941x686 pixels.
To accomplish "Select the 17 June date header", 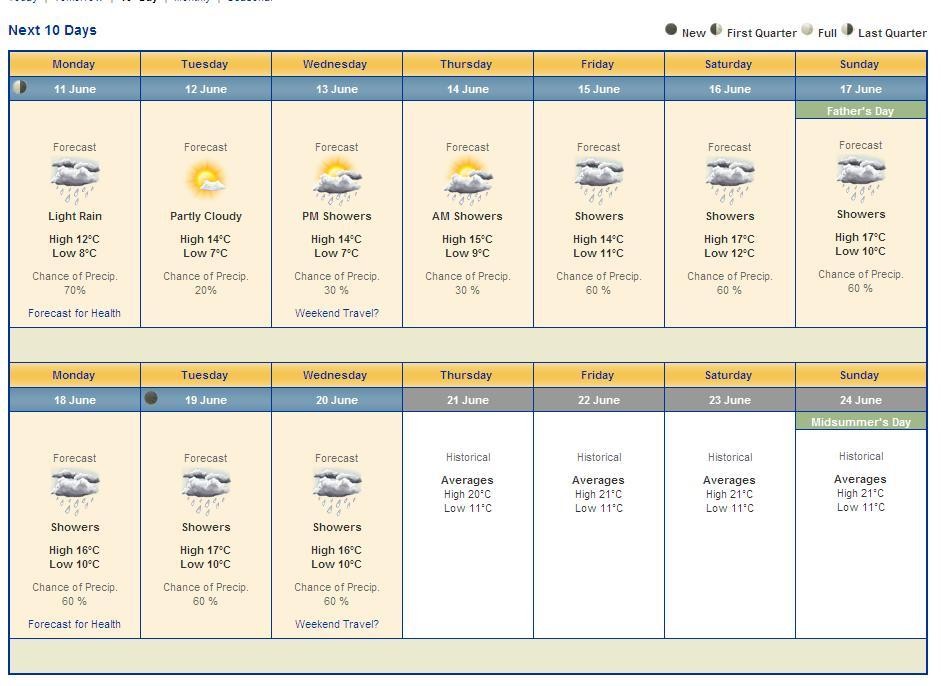I will [x=861, y=89].
